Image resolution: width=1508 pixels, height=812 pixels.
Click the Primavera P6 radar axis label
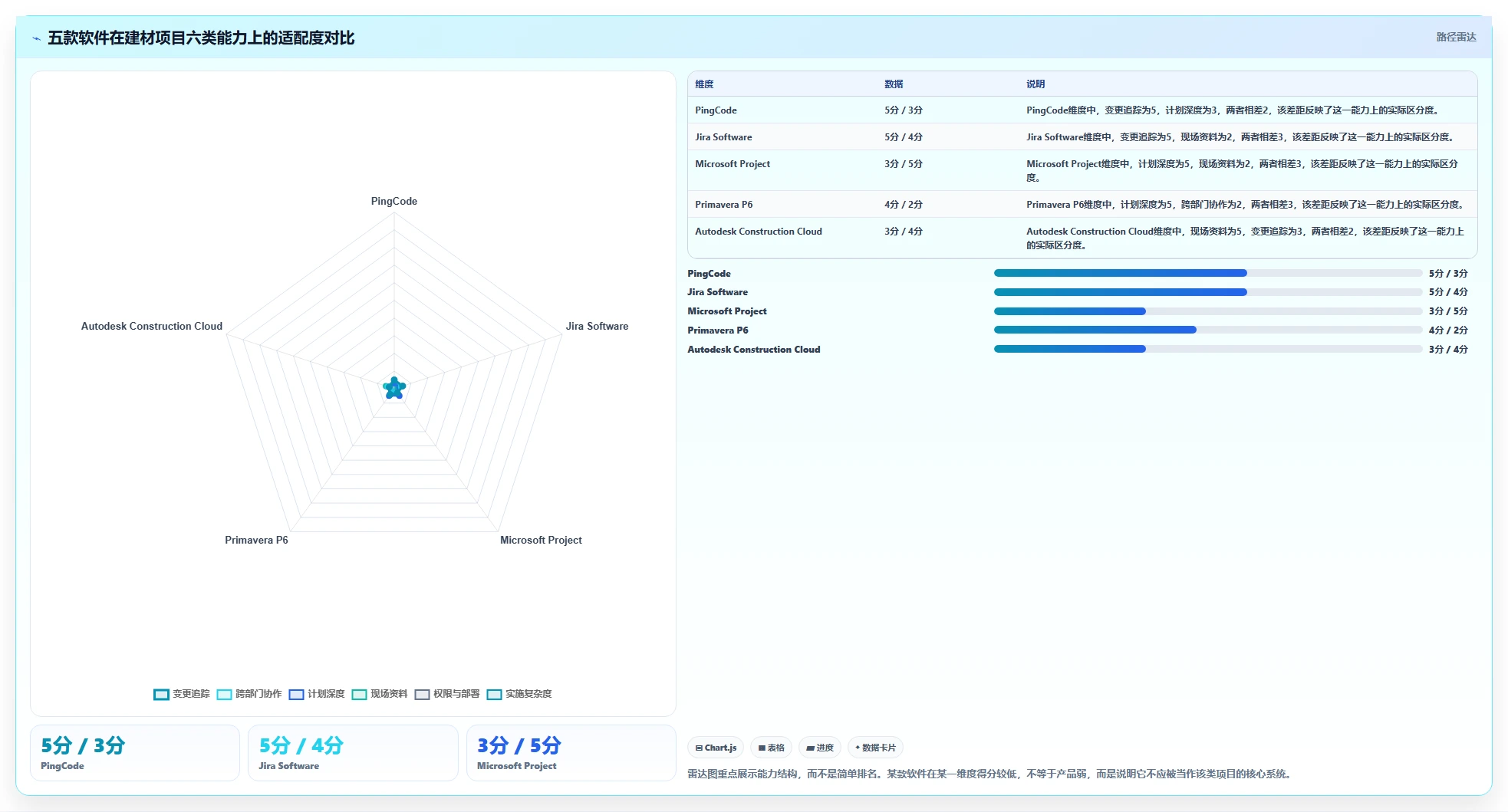[x=256, y=540]
